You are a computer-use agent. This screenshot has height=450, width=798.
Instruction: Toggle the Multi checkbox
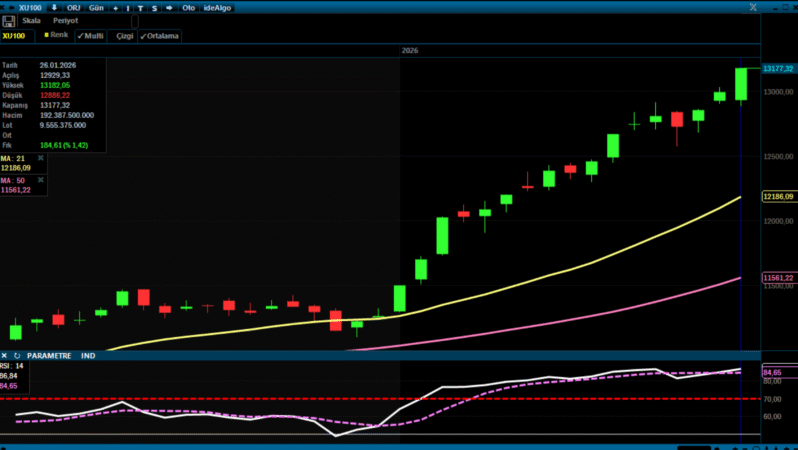(90, 35)
